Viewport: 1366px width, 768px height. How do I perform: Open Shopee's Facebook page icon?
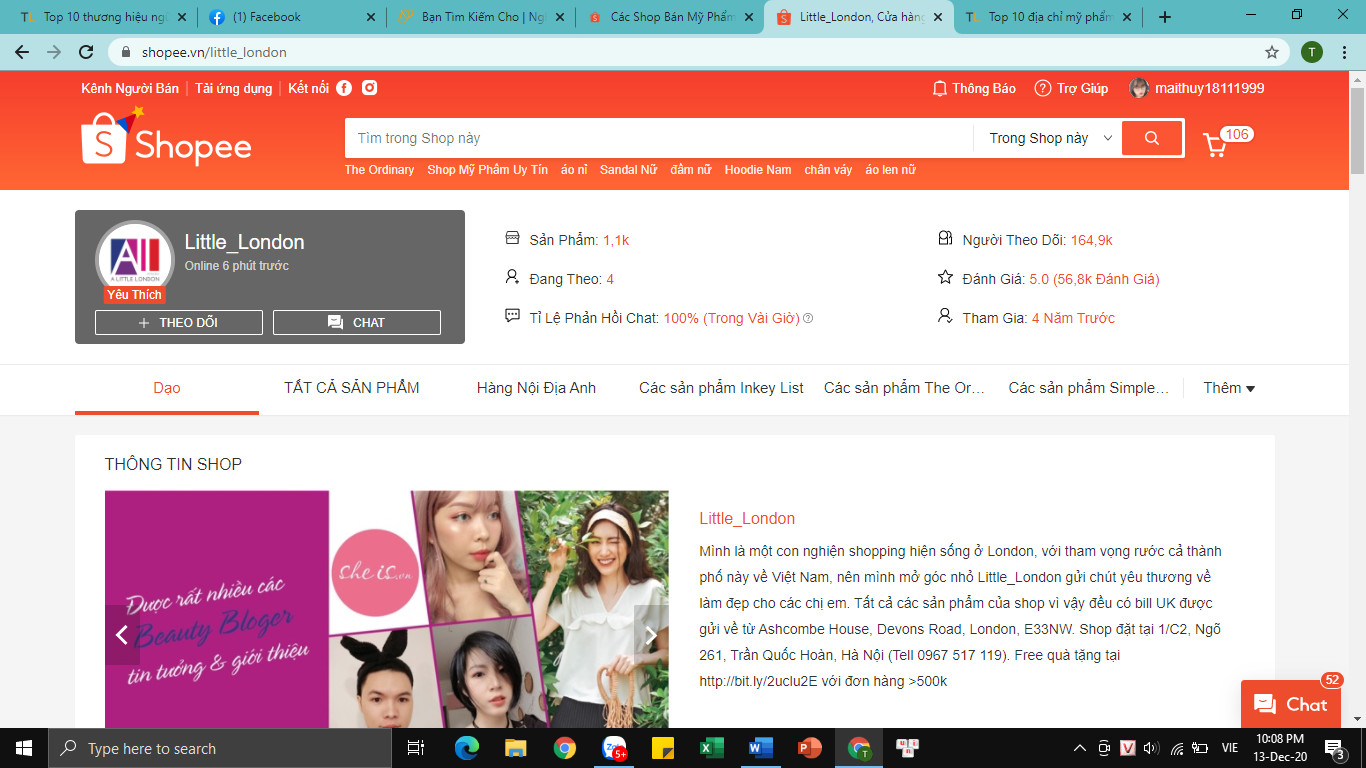pos(344,88)
